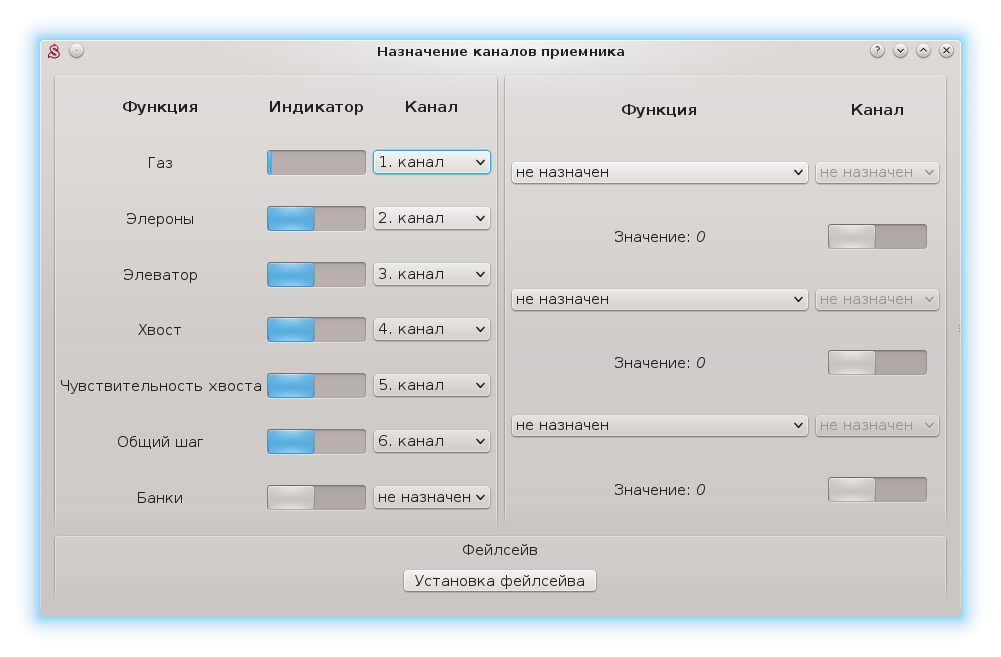
Task: Expand the topmost right-panel function dropdown
Action: click(x=659, y=172)
